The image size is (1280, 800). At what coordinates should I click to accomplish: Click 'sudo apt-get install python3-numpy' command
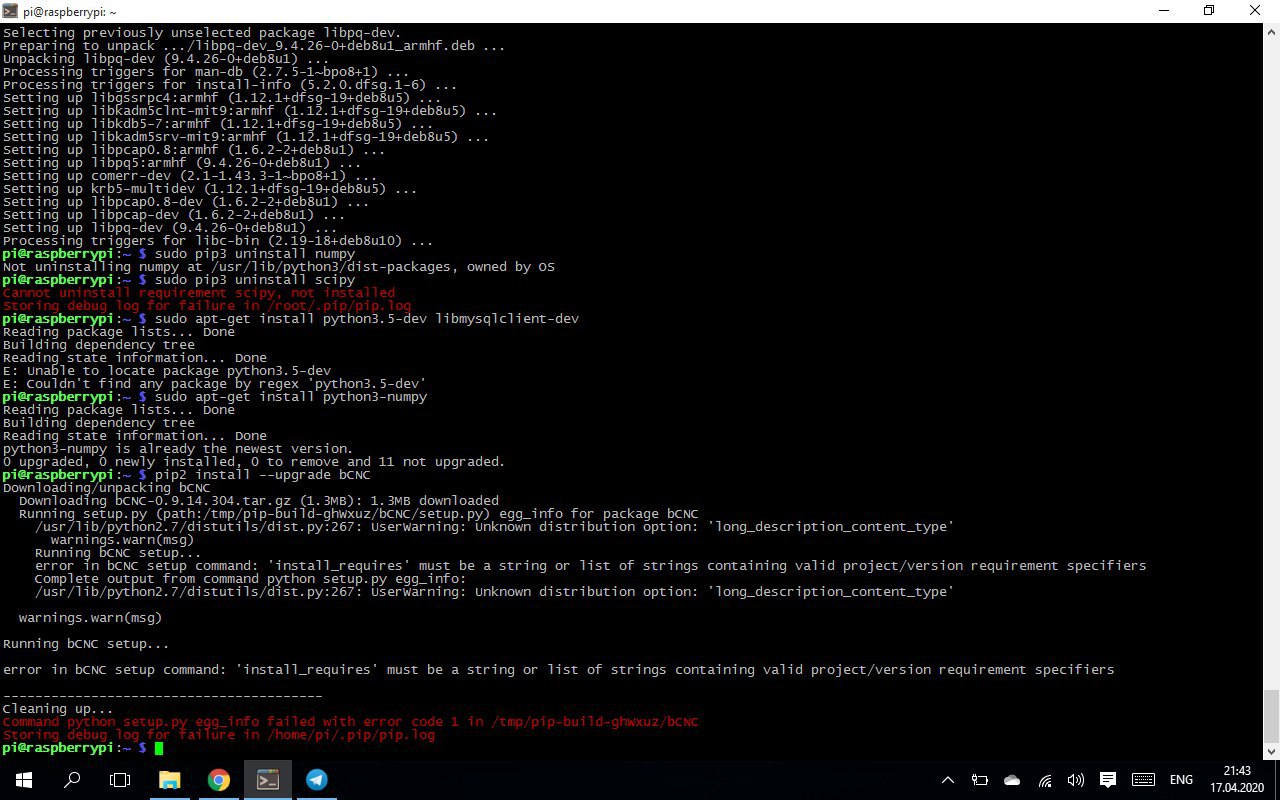click(x=291, y=397)
